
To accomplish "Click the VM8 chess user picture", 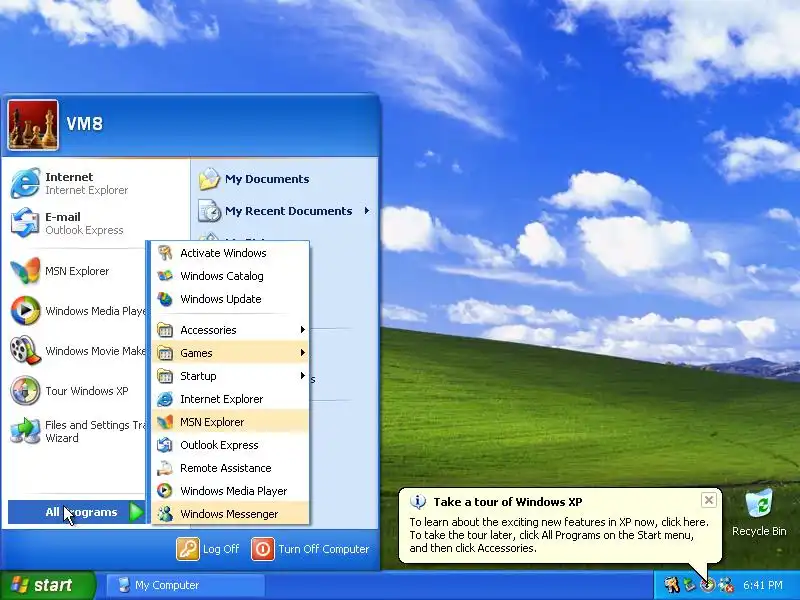I will [x=33, y=125].
